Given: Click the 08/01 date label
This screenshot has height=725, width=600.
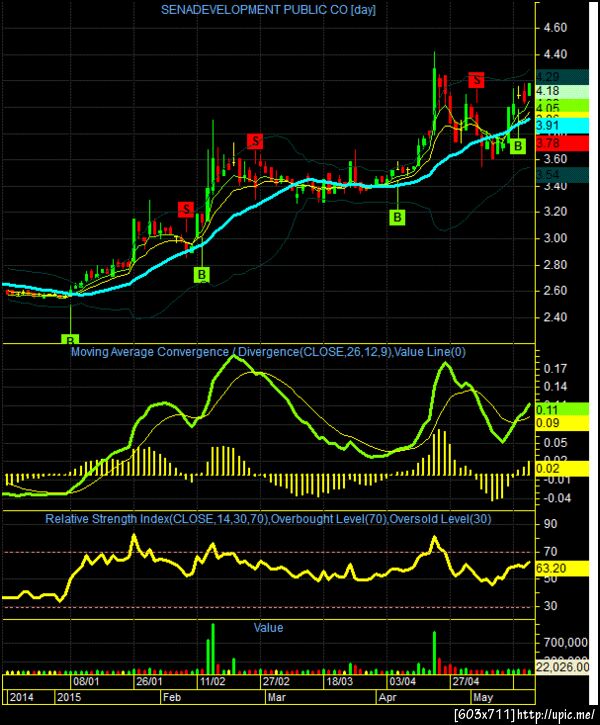Looking at the screenshot, I should click(86, 682).
